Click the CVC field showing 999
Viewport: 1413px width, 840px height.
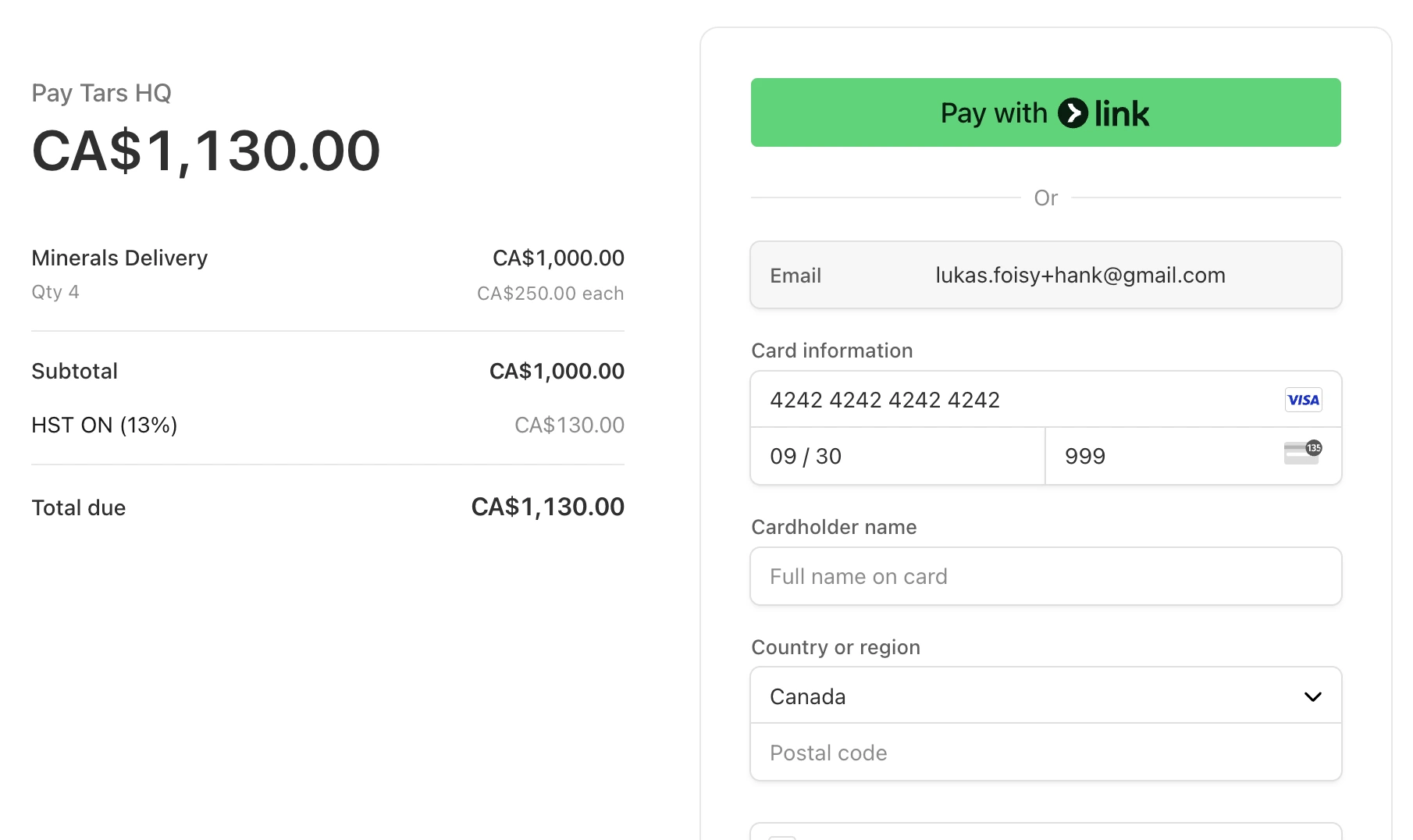(x=1163, y=456)
